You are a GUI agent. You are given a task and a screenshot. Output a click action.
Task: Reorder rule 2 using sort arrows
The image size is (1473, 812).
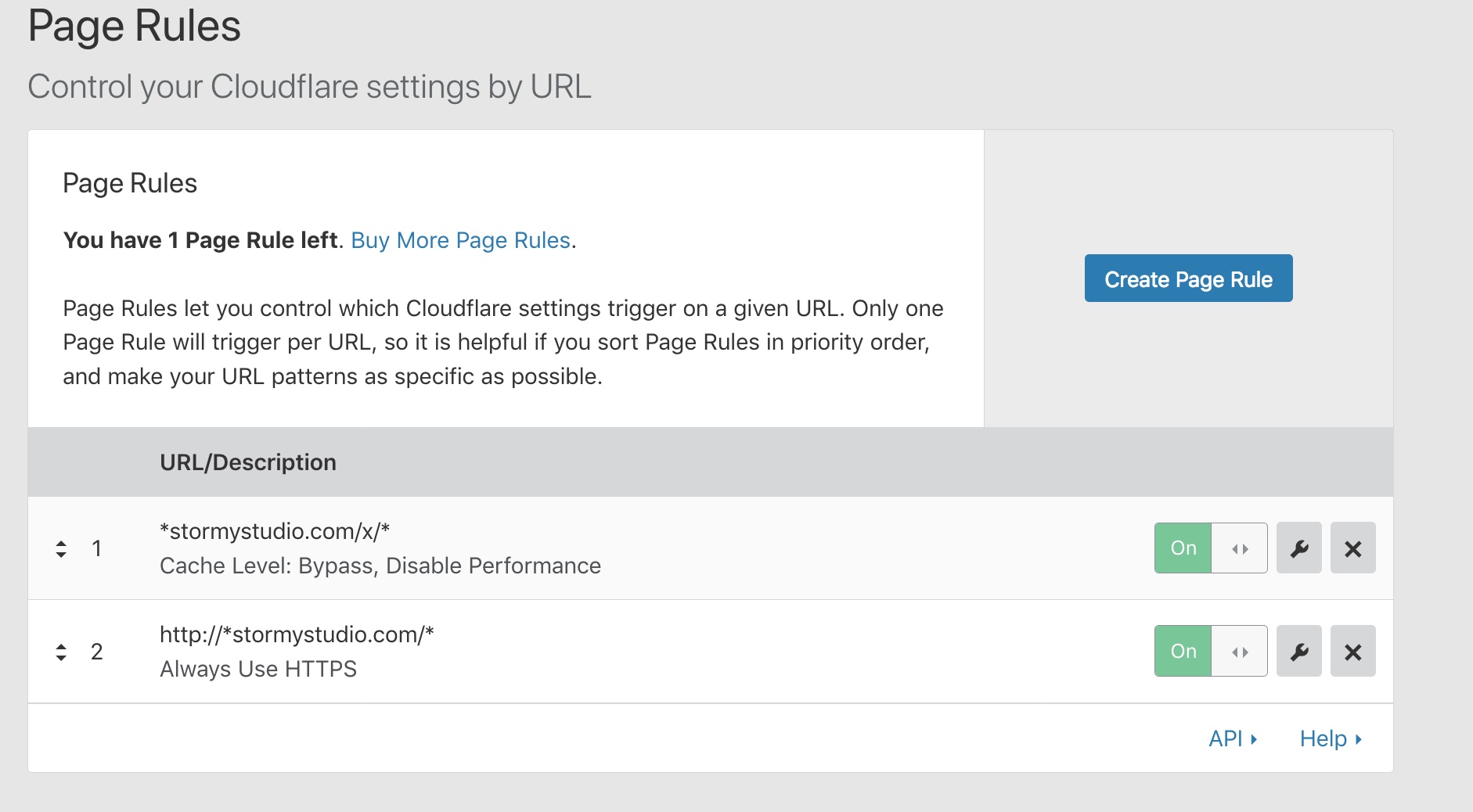[x=61, y=652]
